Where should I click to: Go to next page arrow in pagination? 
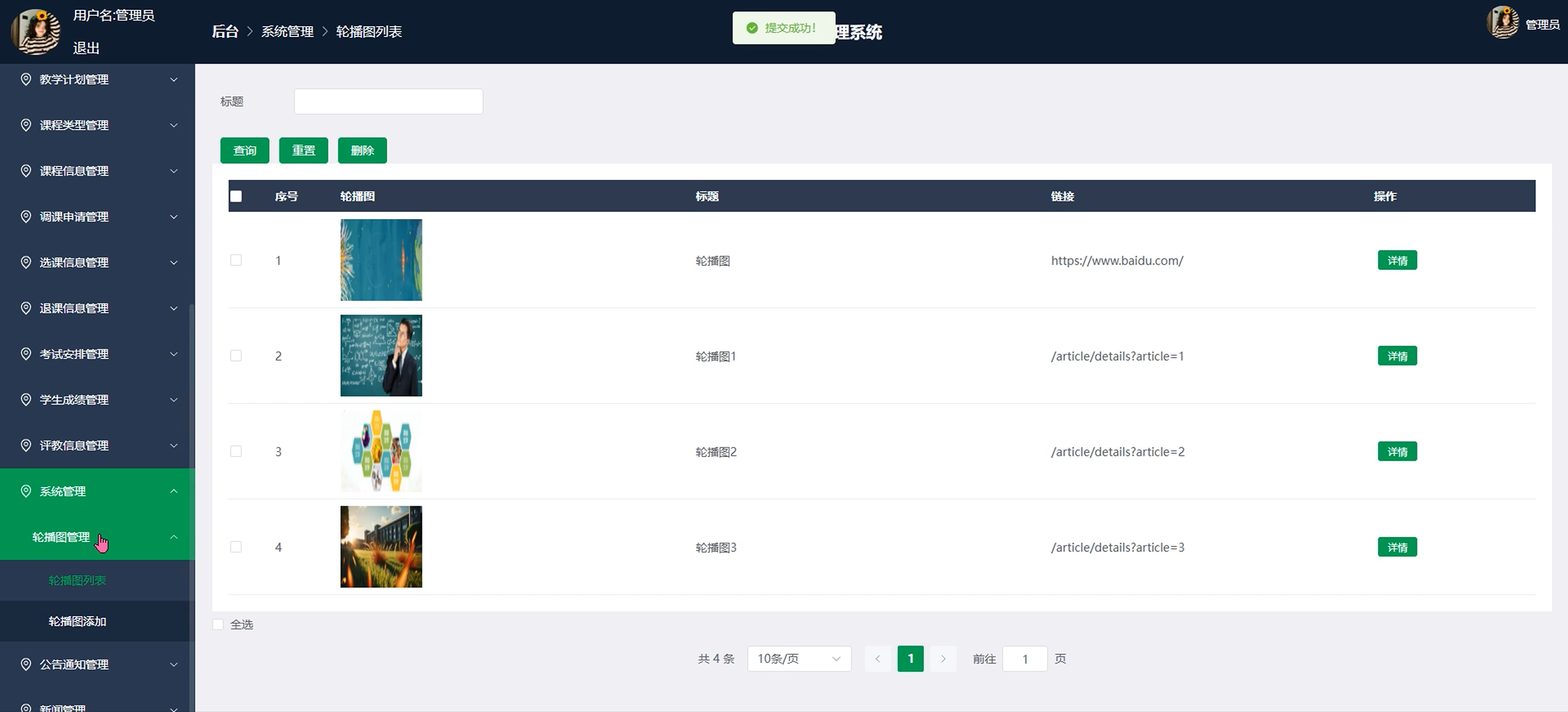tap(943, 659)
